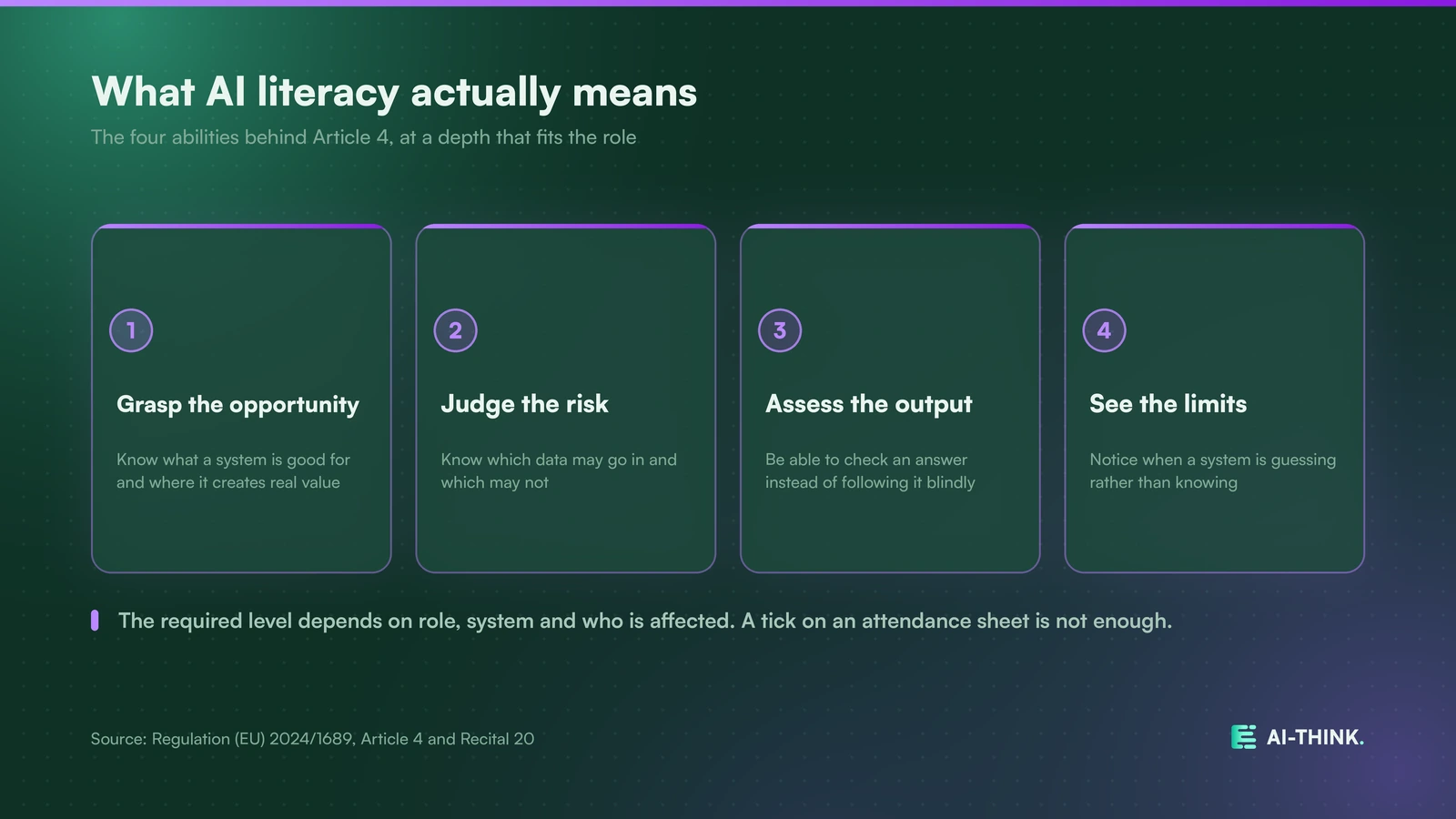Click the sentence 'The required level depends on role'
This screenshot has height=819, width=1456.
(x=289, y=622)
